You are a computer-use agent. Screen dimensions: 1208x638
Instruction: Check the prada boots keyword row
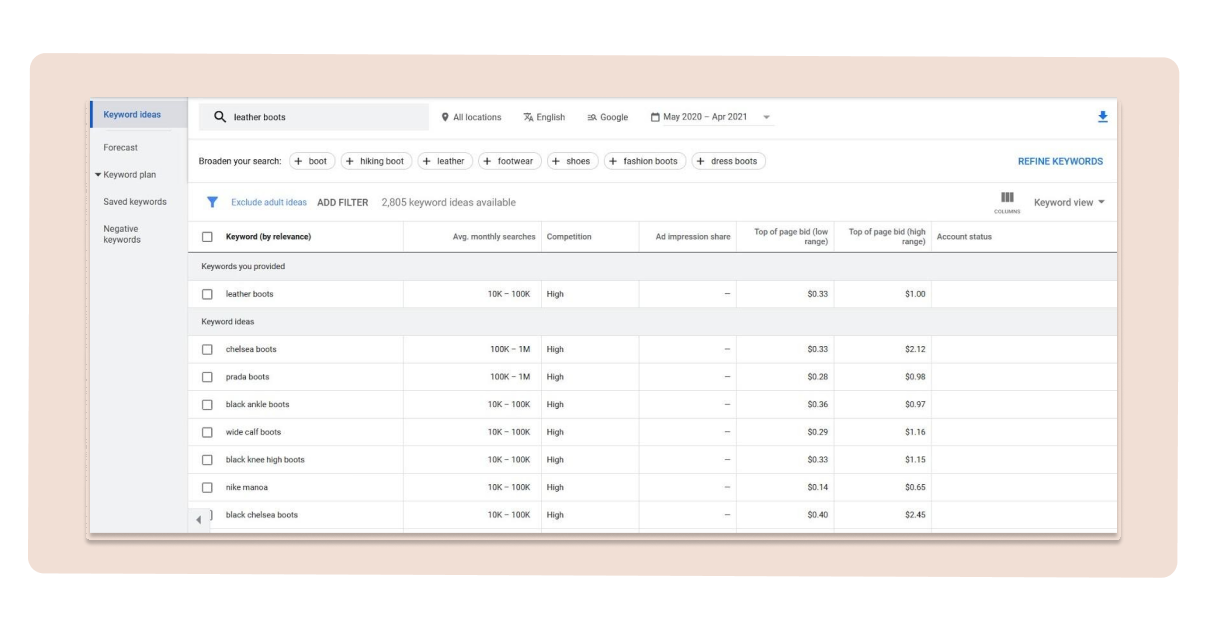(x=207, y=377)
